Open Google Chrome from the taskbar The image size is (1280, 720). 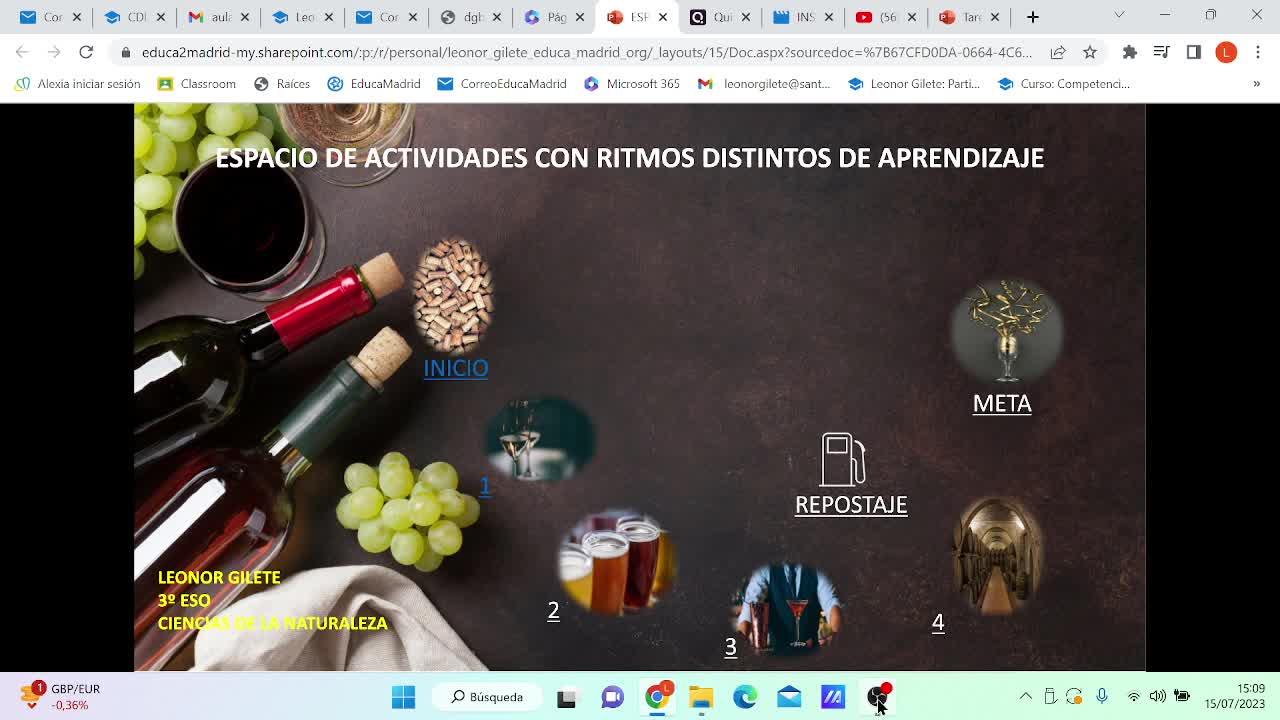657,697
